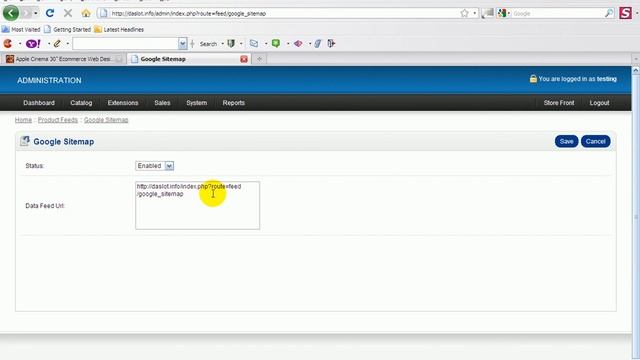Go back with the green arrow button

click(11, 13)
